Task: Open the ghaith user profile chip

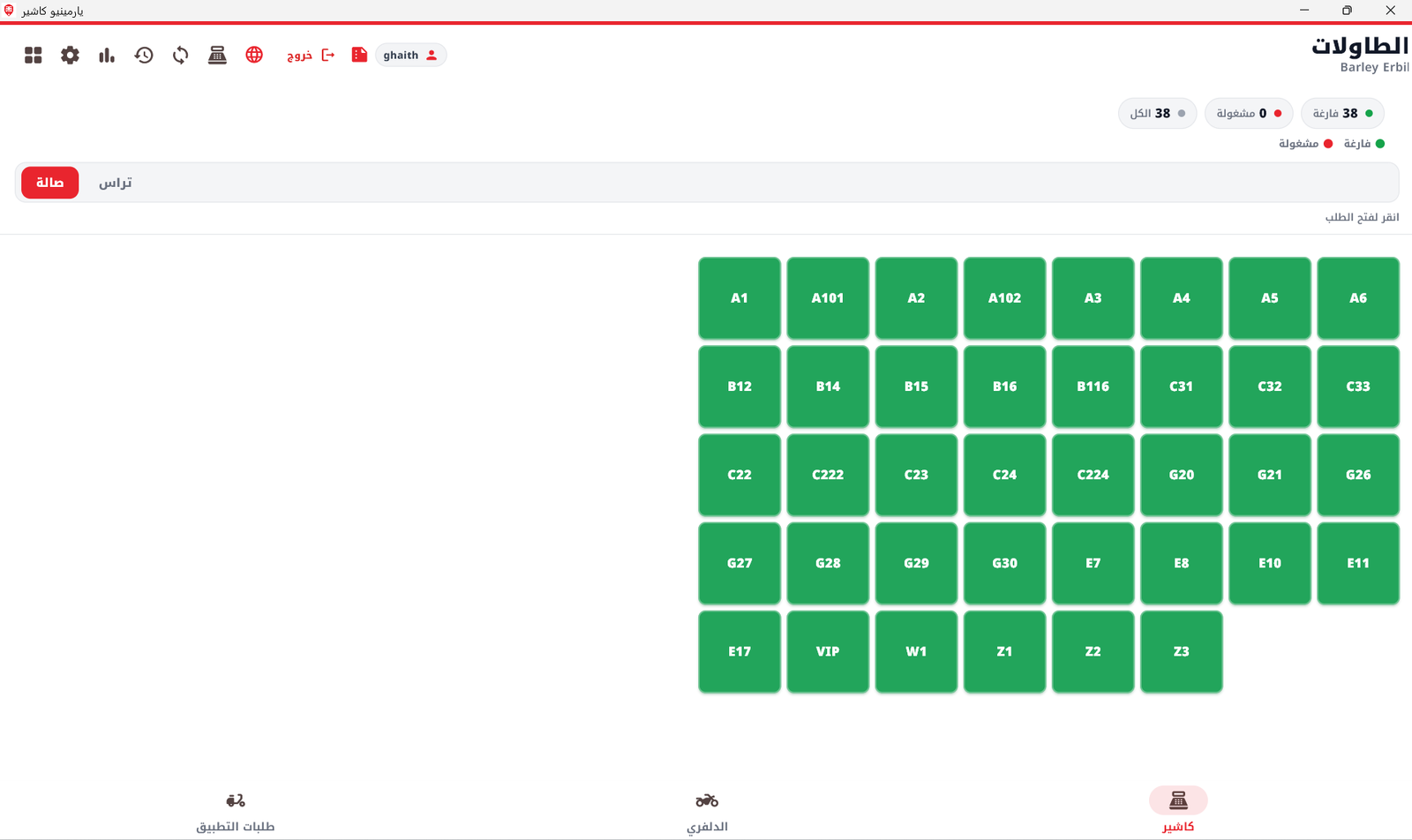Action: [411, 55]
